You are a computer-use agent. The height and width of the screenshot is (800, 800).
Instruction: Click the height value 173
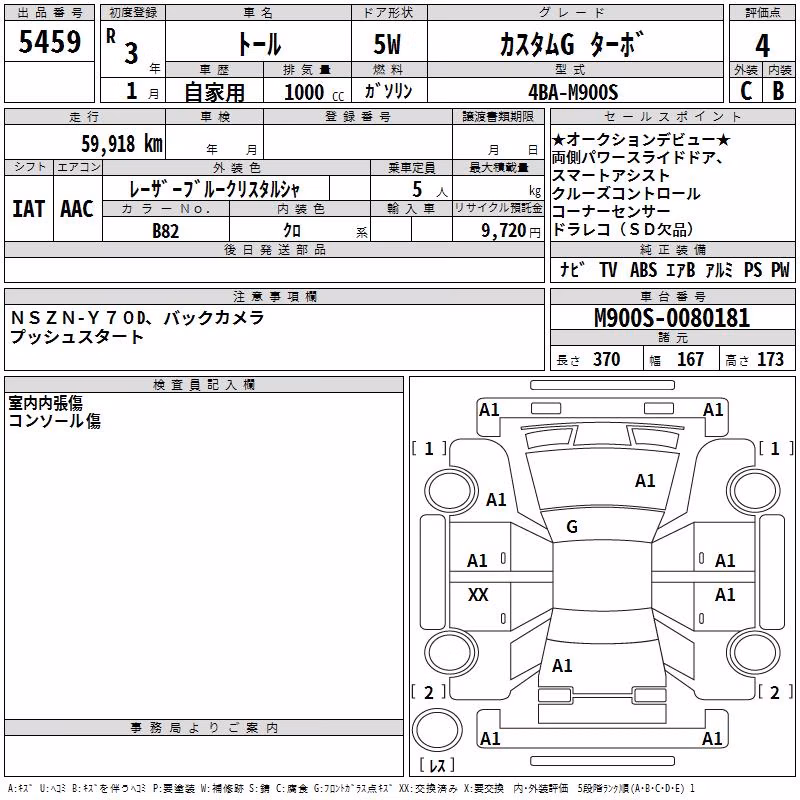click(x=770, y=360)
